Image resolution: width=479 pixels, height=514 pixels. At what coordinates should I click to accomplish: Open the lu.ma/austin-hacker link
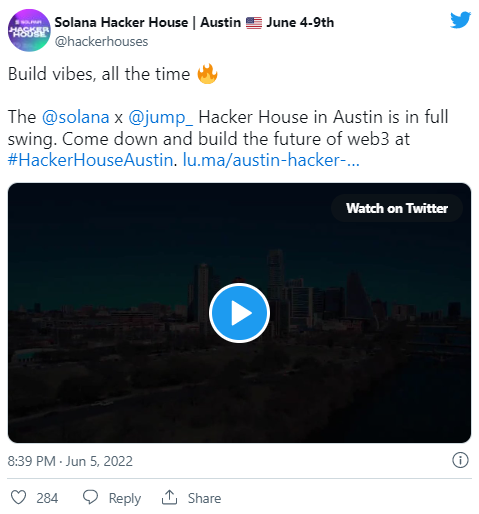[271, 160]
